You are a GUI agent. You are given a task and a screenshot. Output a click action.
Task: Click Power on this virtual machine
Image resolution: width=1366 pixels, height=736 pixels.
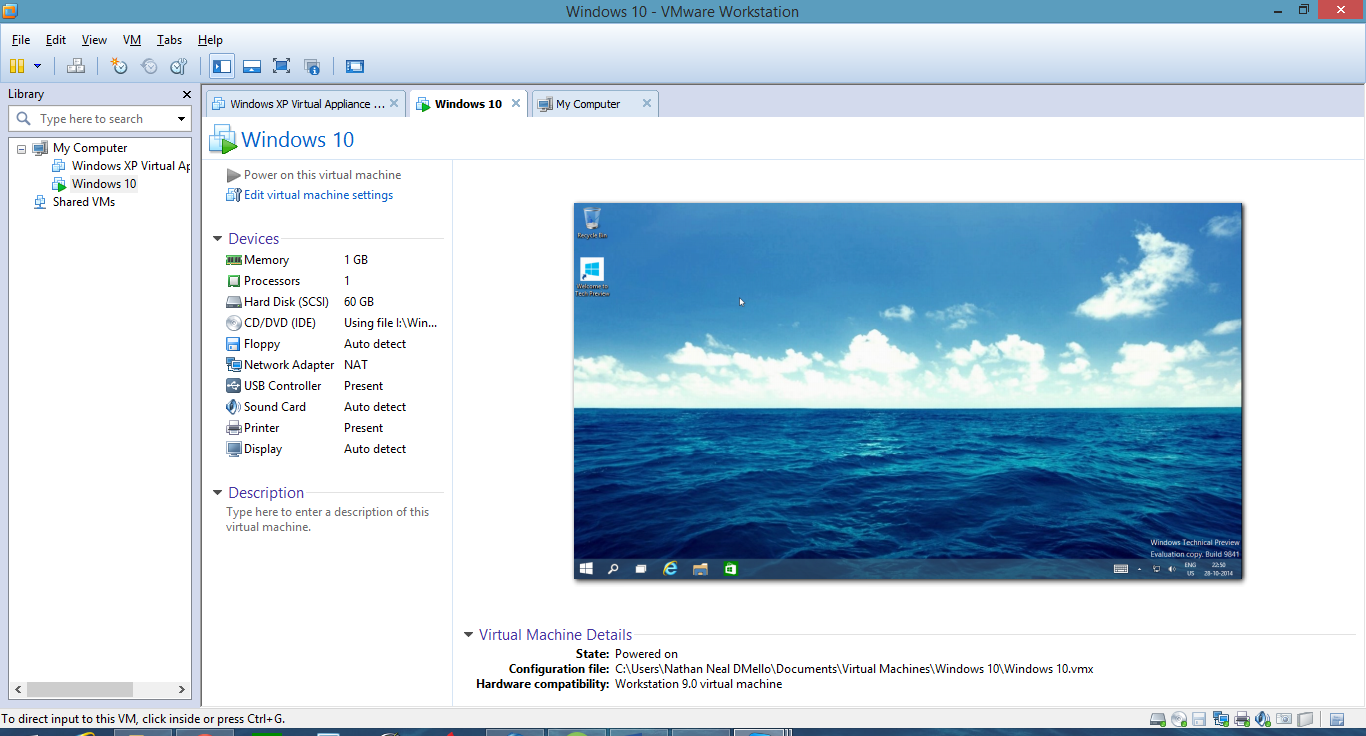314,175
